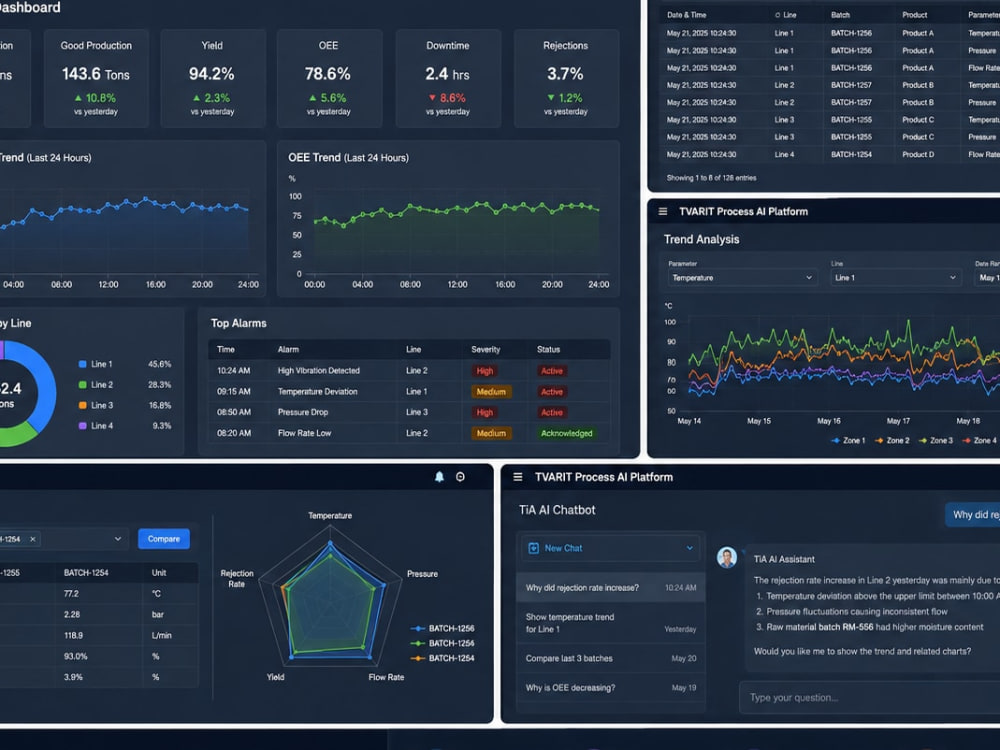
Task: Select the Flow Rate Low alarm text
Action: coord(304,433)
